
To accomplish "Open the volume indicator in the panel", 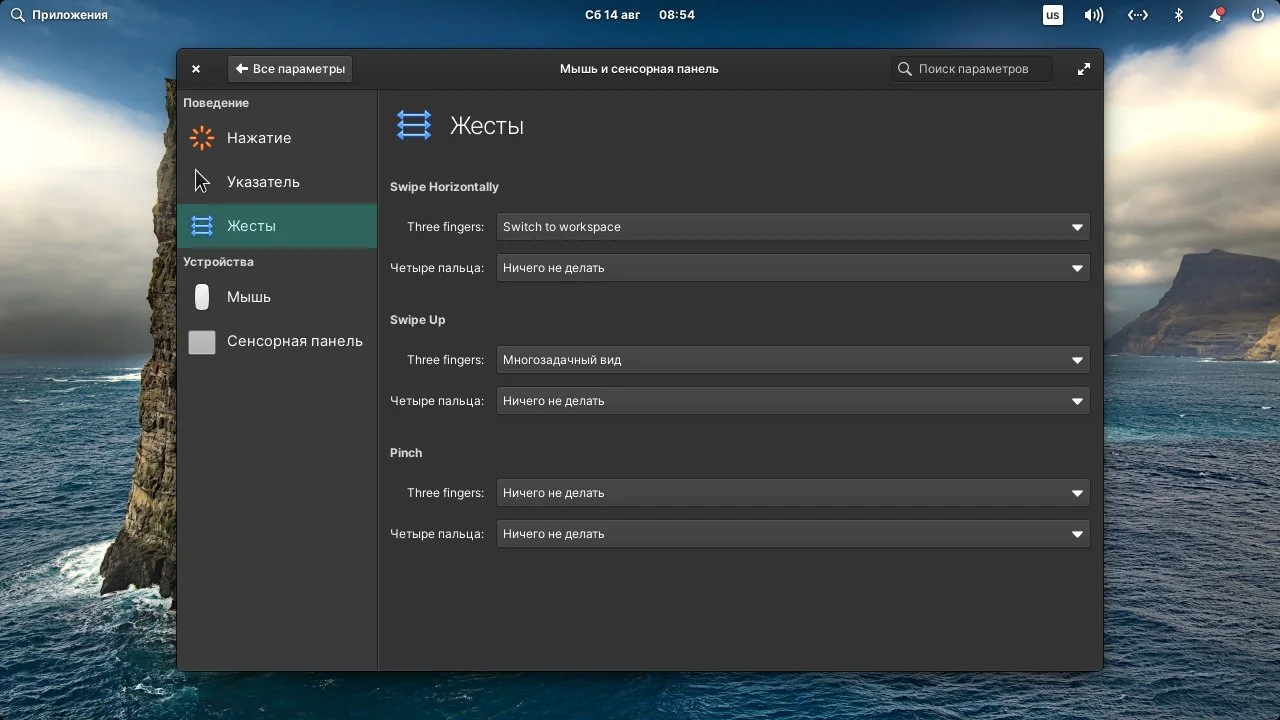I will pyautogui.click(x=1093, y=14).
